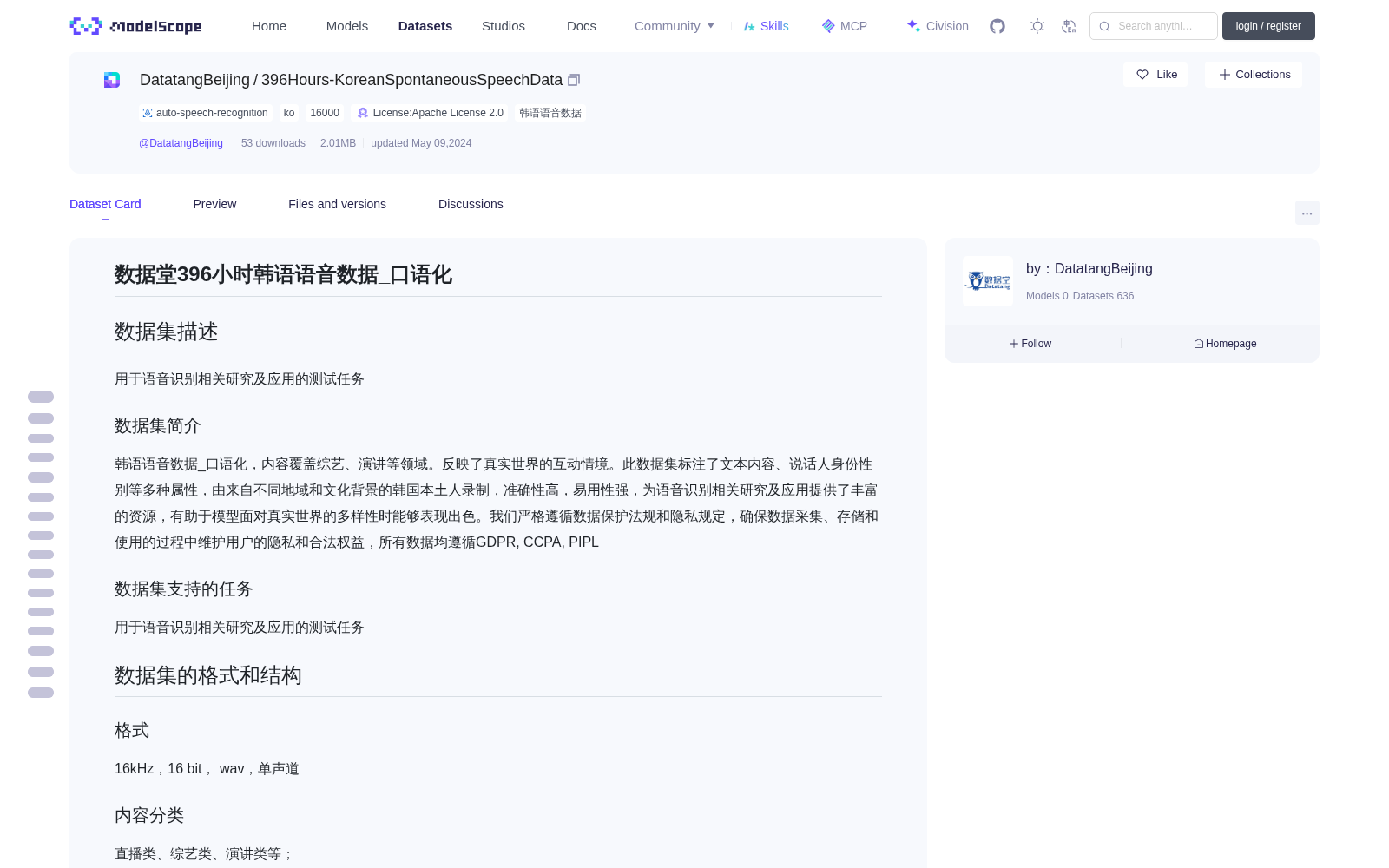Click the 数据集描述 heading
Viewport: 1389px width, 868px height.
(167, 332)
